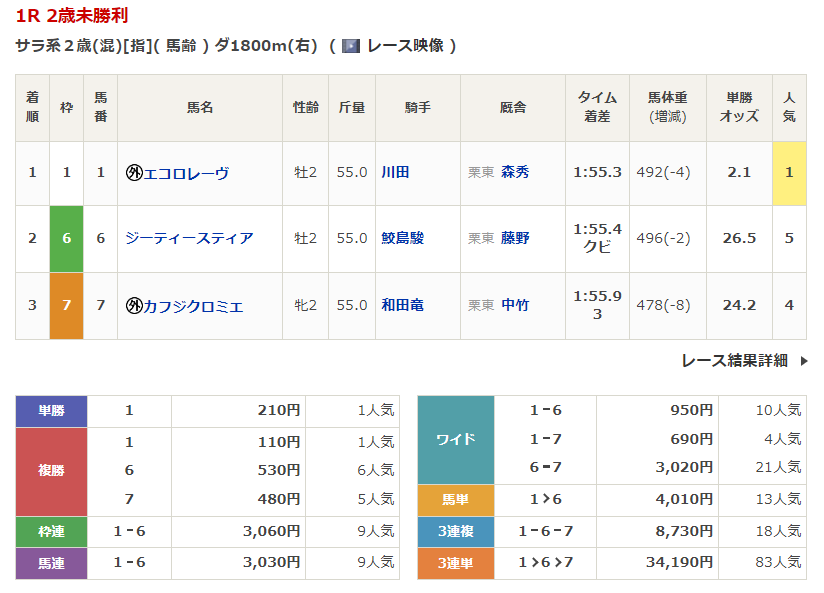Click the 外 mark beside カフジクロミエ
The image size is (824, 593).
pos(134,306)
